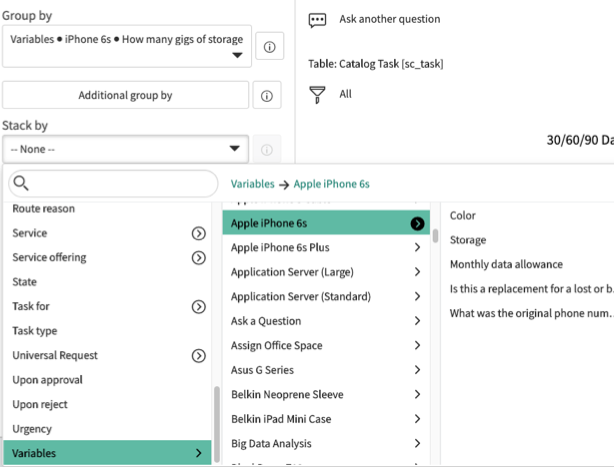Click info icon beside Group by field
The width and height of the screenshot is (614, 467).
coord(269,47)
